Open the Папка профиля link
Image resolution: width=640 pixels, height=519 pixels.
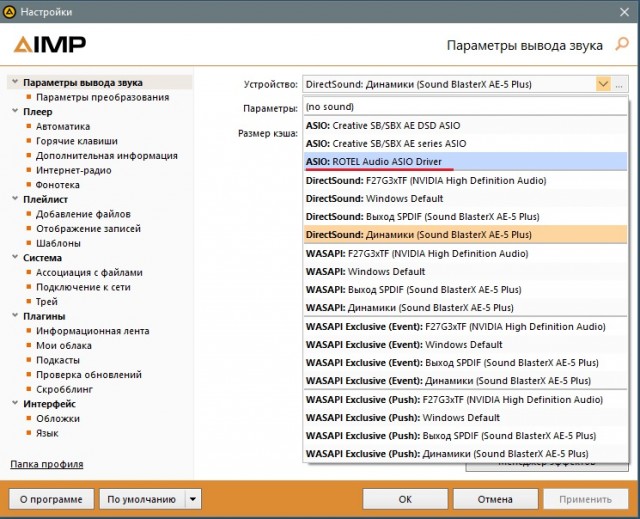pos(47,464)
